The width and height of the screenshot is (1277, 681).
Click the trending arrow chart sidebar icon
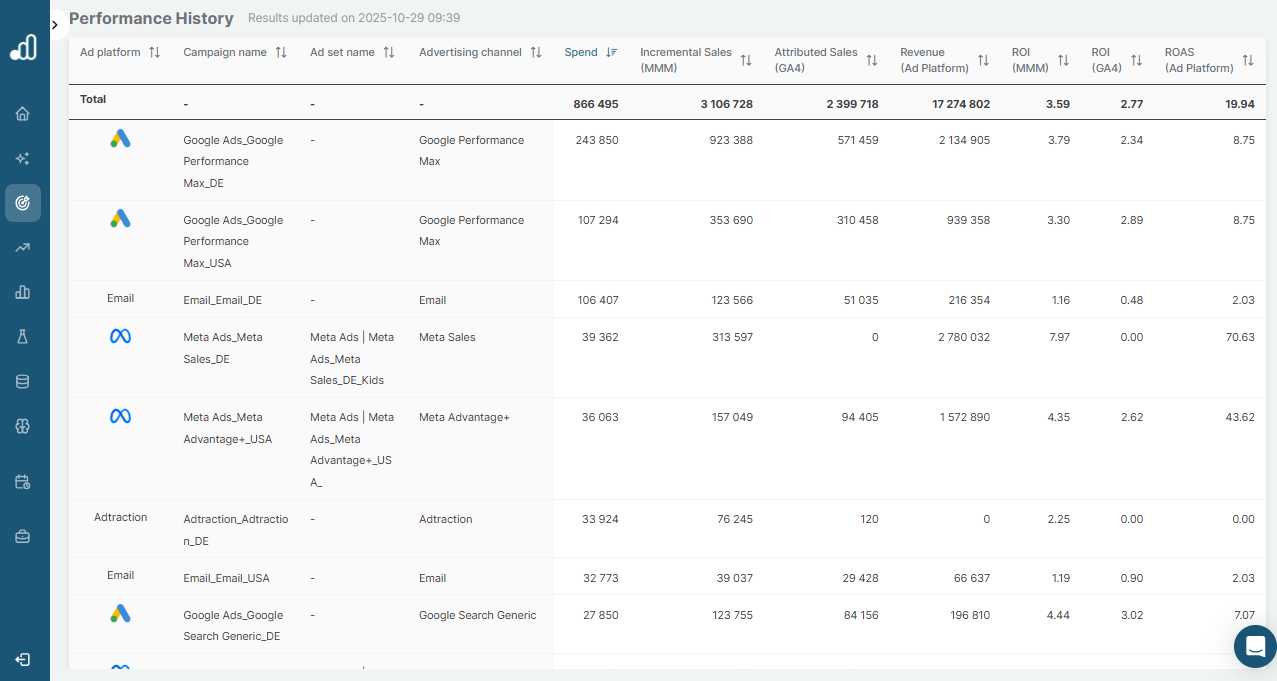coord(22,248)
